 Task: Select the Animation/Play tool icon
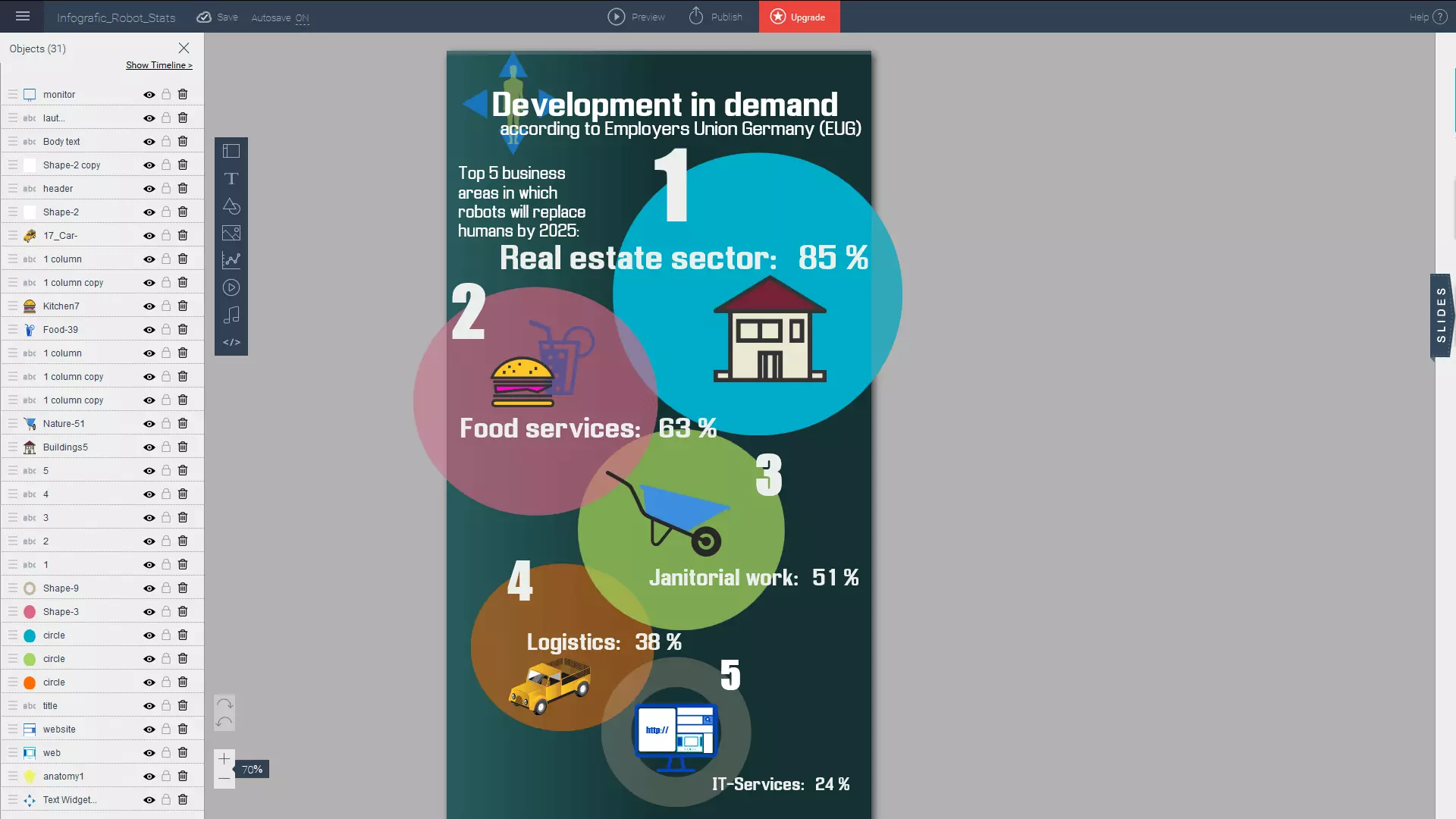(231, 288)
